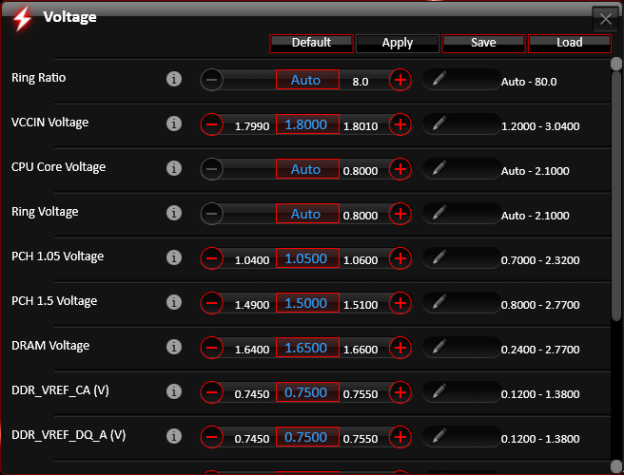Load a saved voltage profile
Screen dimensions: 624x475
point(569,43)
